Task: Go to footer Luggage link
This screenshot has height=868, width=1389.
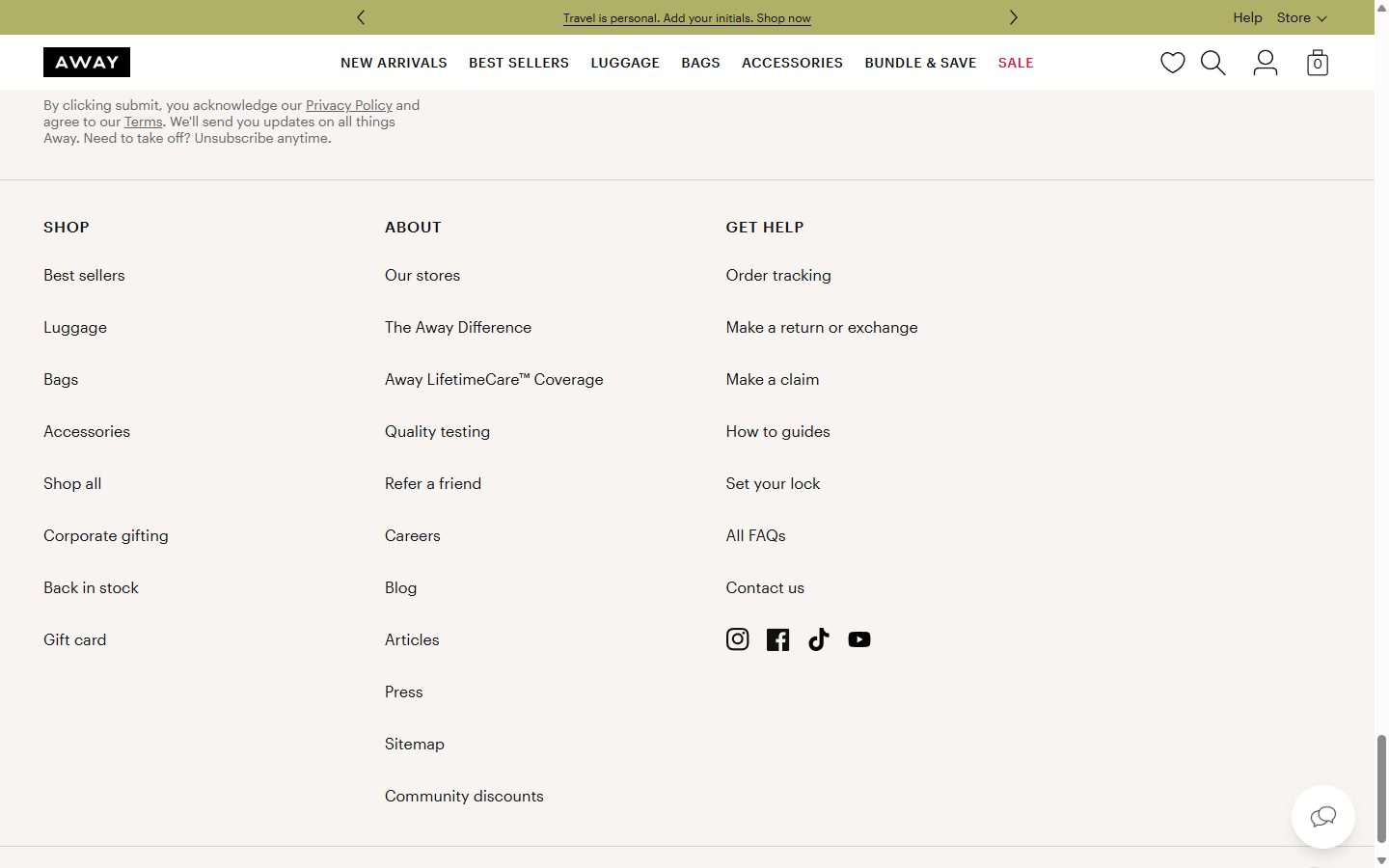Action: (x=75, y=327)
